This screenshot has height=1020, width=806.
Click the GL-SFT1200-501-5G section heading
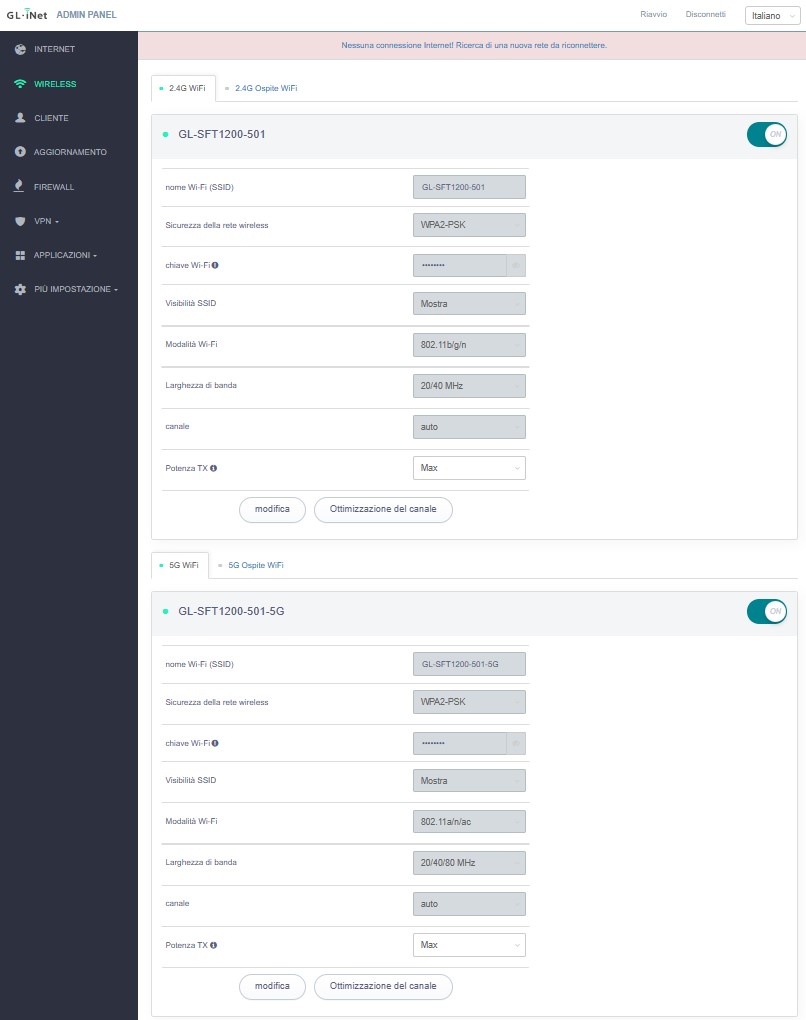(231, 611)
